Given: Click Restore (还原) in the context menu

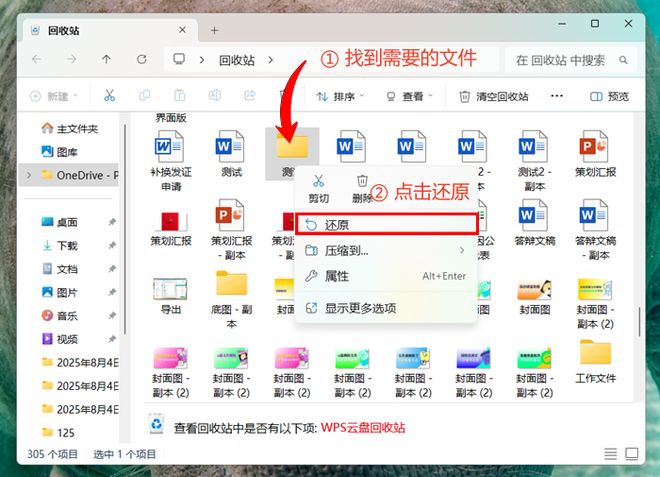Looking at the screenshot, I should [x=387, y=224].
